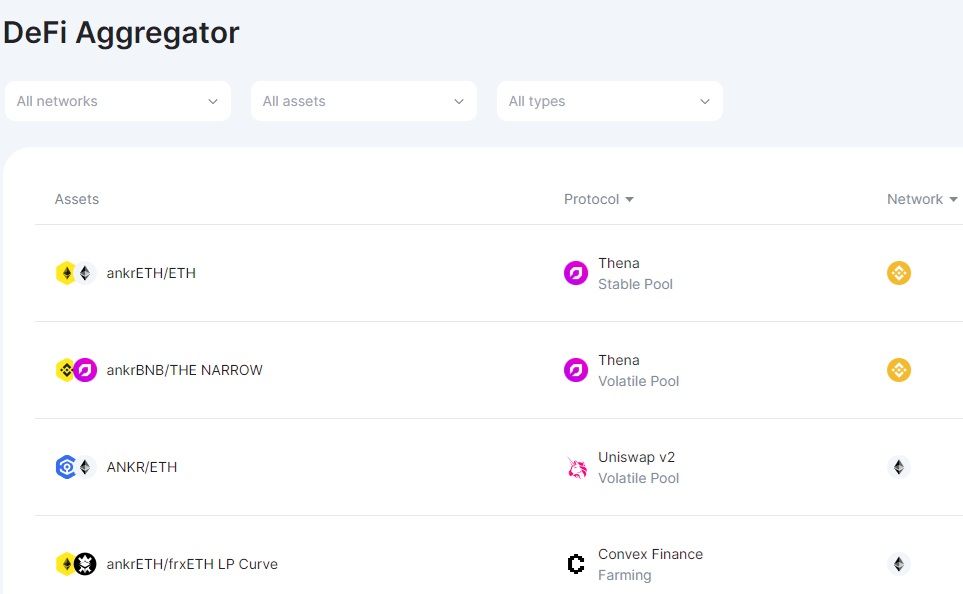Click the Thena logo in Stable Pool row
Viewport: 963px width, 594px height.
coord(576,273)
